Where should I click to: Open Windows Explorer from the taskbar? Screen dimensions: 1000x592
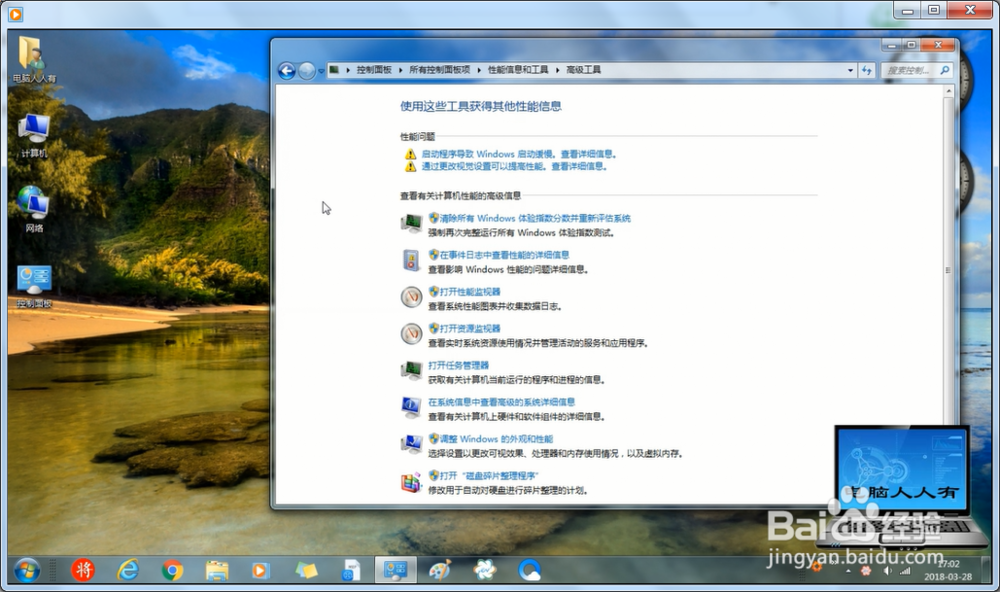(217, 570)
